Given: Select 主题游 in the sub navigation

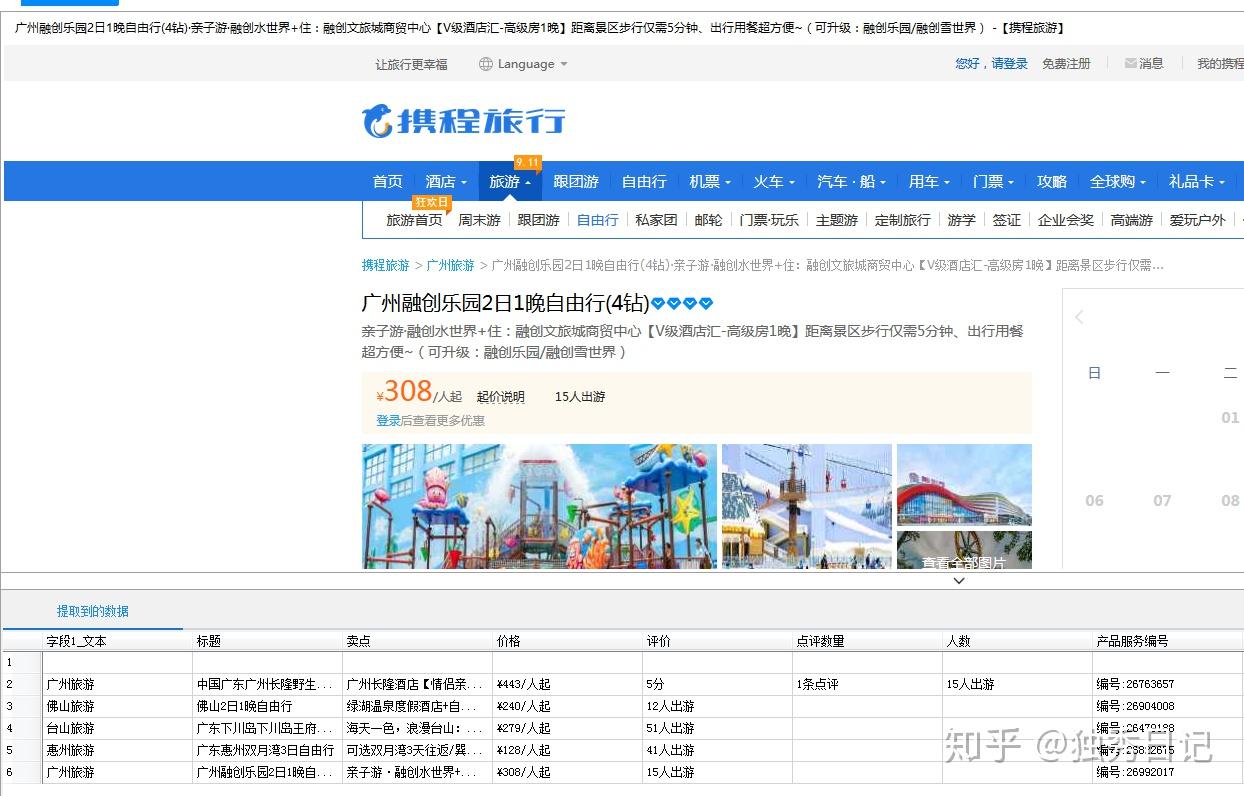Looking at the screenshot, I should pyautogui.click(x=837, y=220).
